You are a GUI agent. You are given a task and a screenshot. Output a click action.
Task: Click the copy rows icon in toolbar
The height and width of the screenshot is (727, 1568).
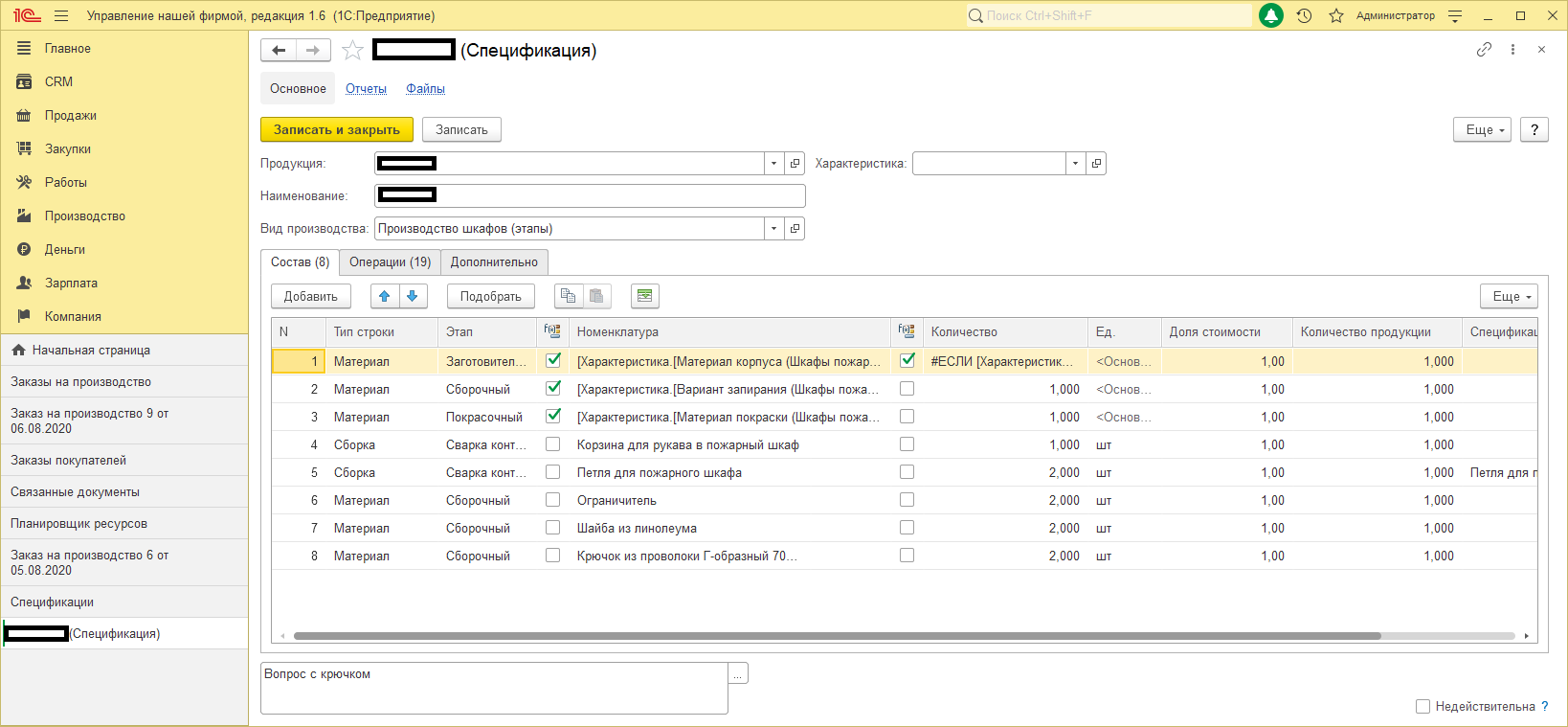(x=568, y=296)
